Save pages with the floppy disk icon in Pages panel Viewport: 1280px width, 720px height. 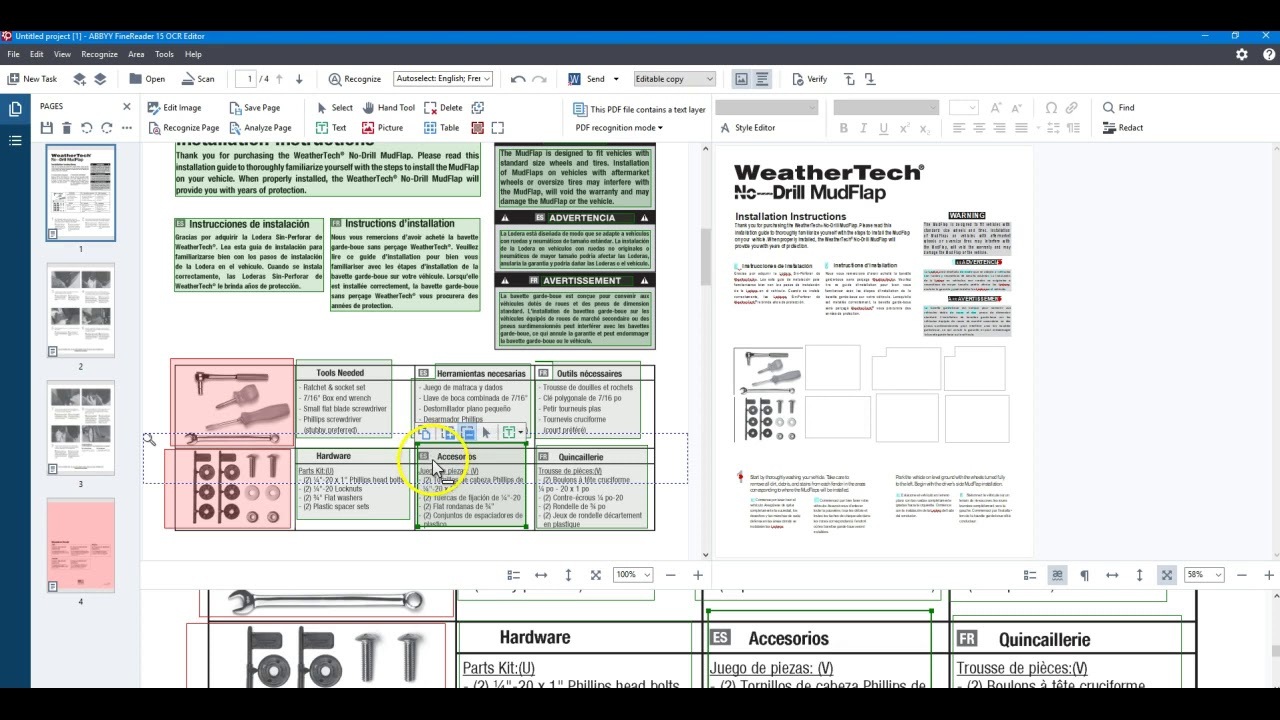click(x=46, y=128)
